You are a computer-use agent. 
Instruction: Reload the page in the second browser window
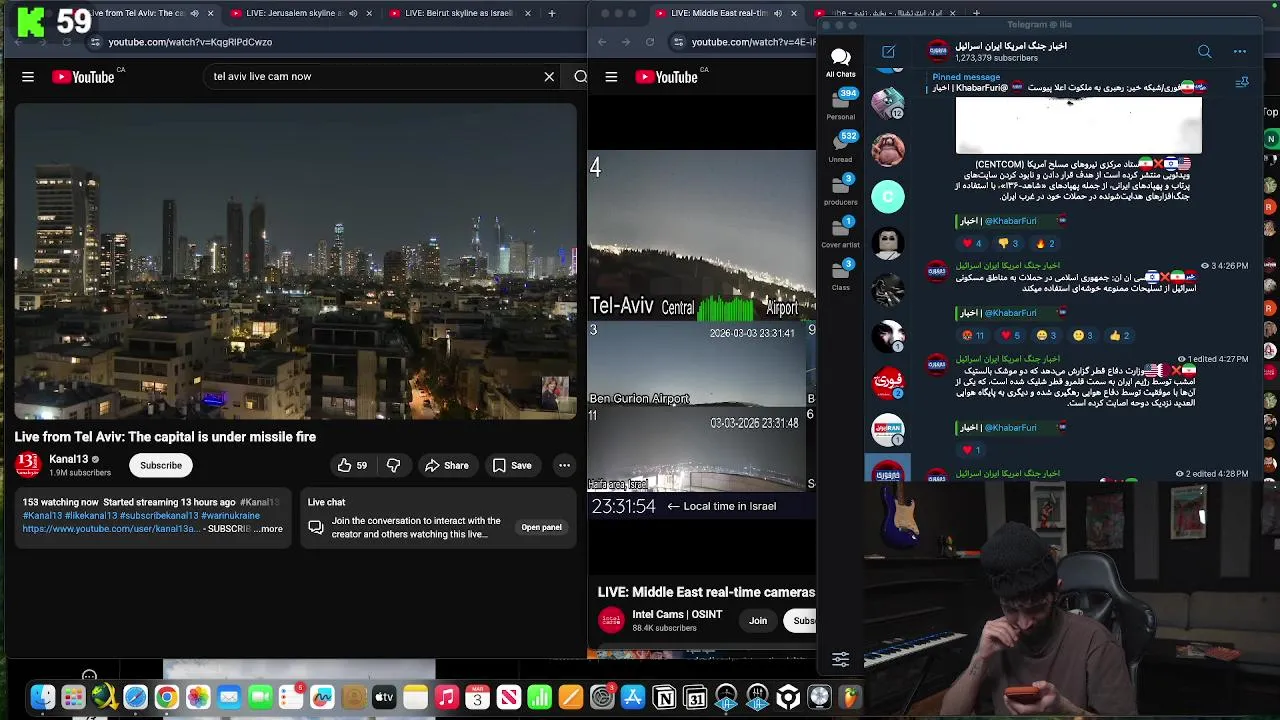click(650, 42)
